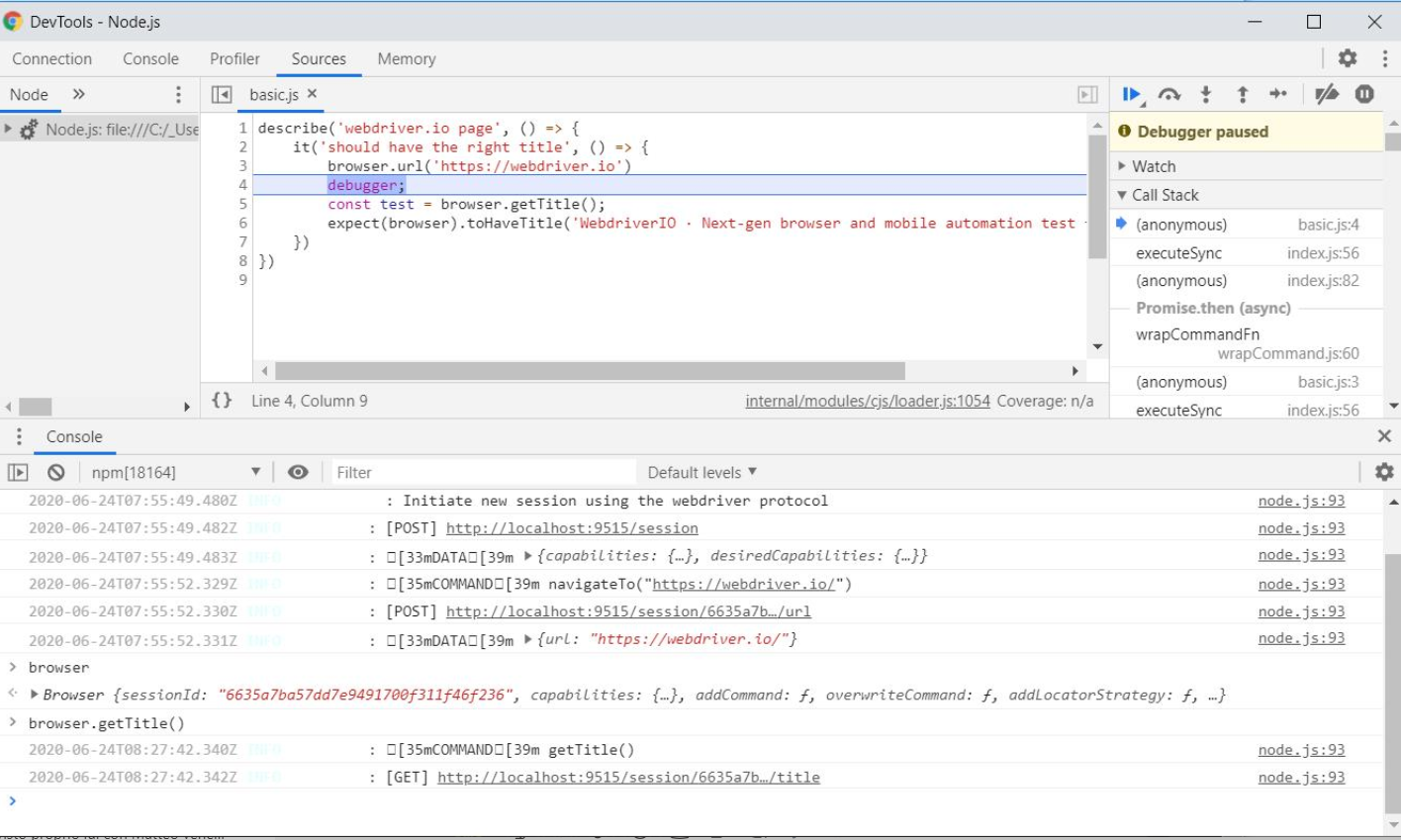This screenshot has width=1401, height=840.
Task: Click the "Debugger paused" banner
Action: (x=1247, y=132)
